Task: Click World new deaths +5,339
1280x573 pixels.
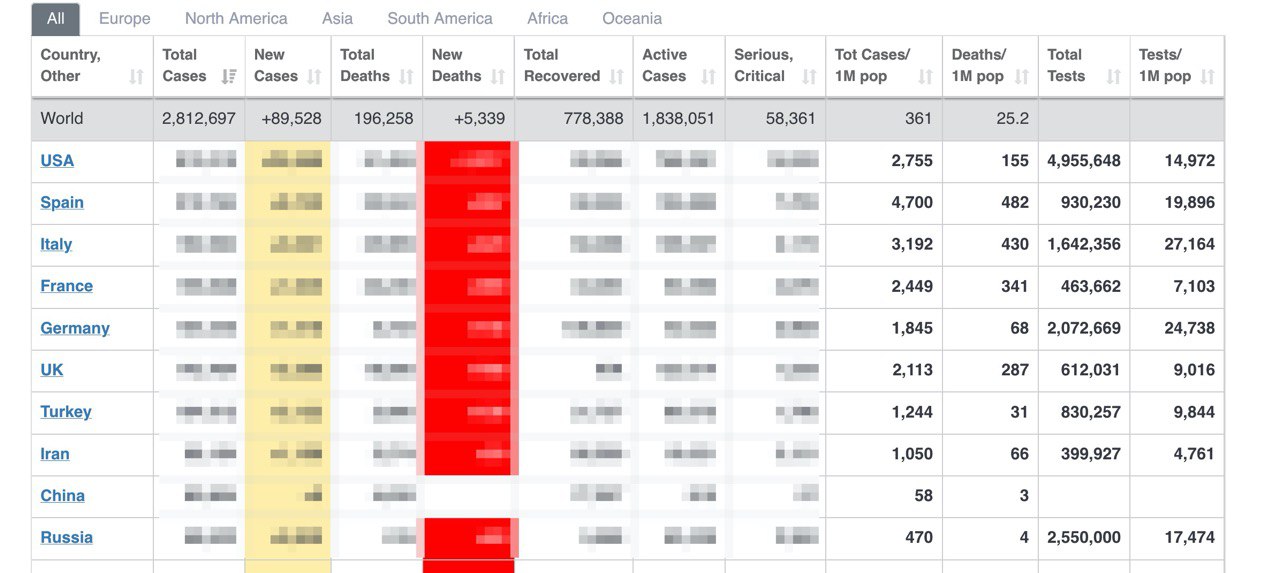Action: [x=480, y=119]
